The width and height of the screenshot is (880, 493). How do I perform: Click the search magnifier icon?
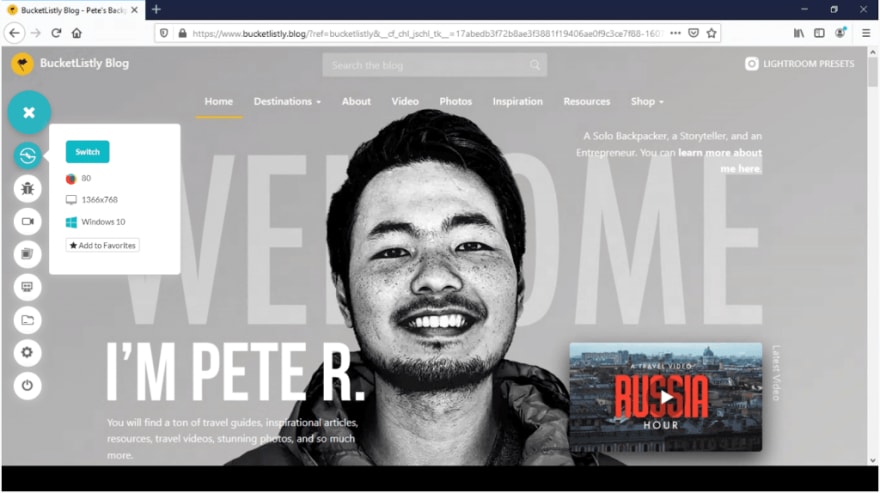535,65
